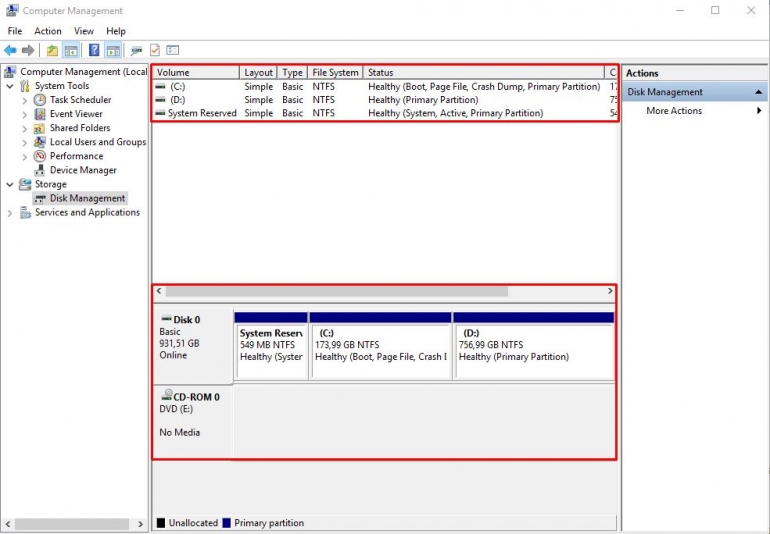Screen dimensions: 770x534
Task: Expand the Performance node
Action: pyautogui.click(x=25, y=157)
